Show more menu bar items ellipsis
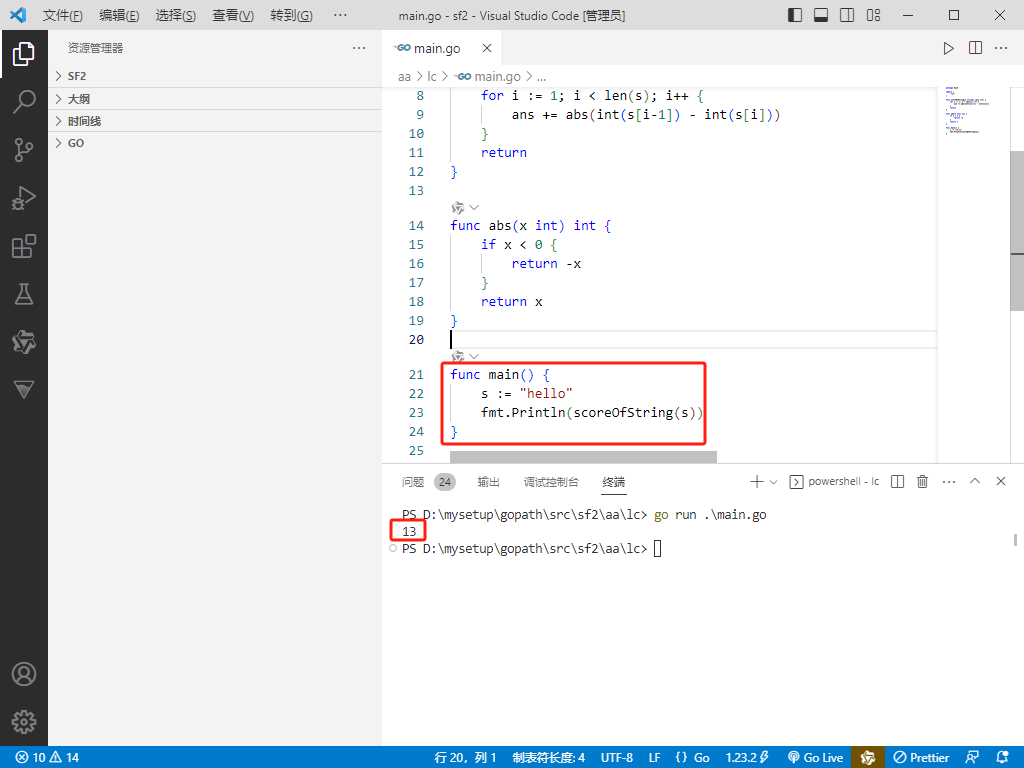 [x=340, y=15]
